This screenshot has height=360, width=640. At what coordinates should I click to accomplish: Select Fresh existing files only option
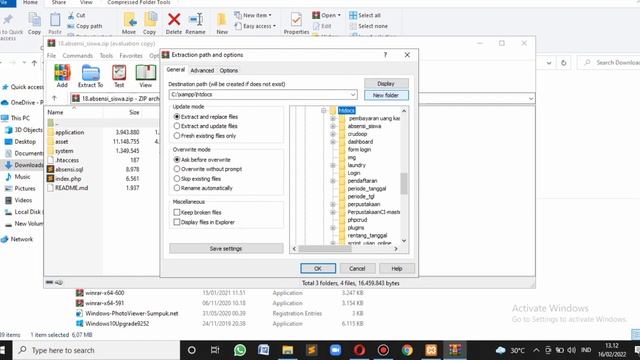click(x=177, y=136)
